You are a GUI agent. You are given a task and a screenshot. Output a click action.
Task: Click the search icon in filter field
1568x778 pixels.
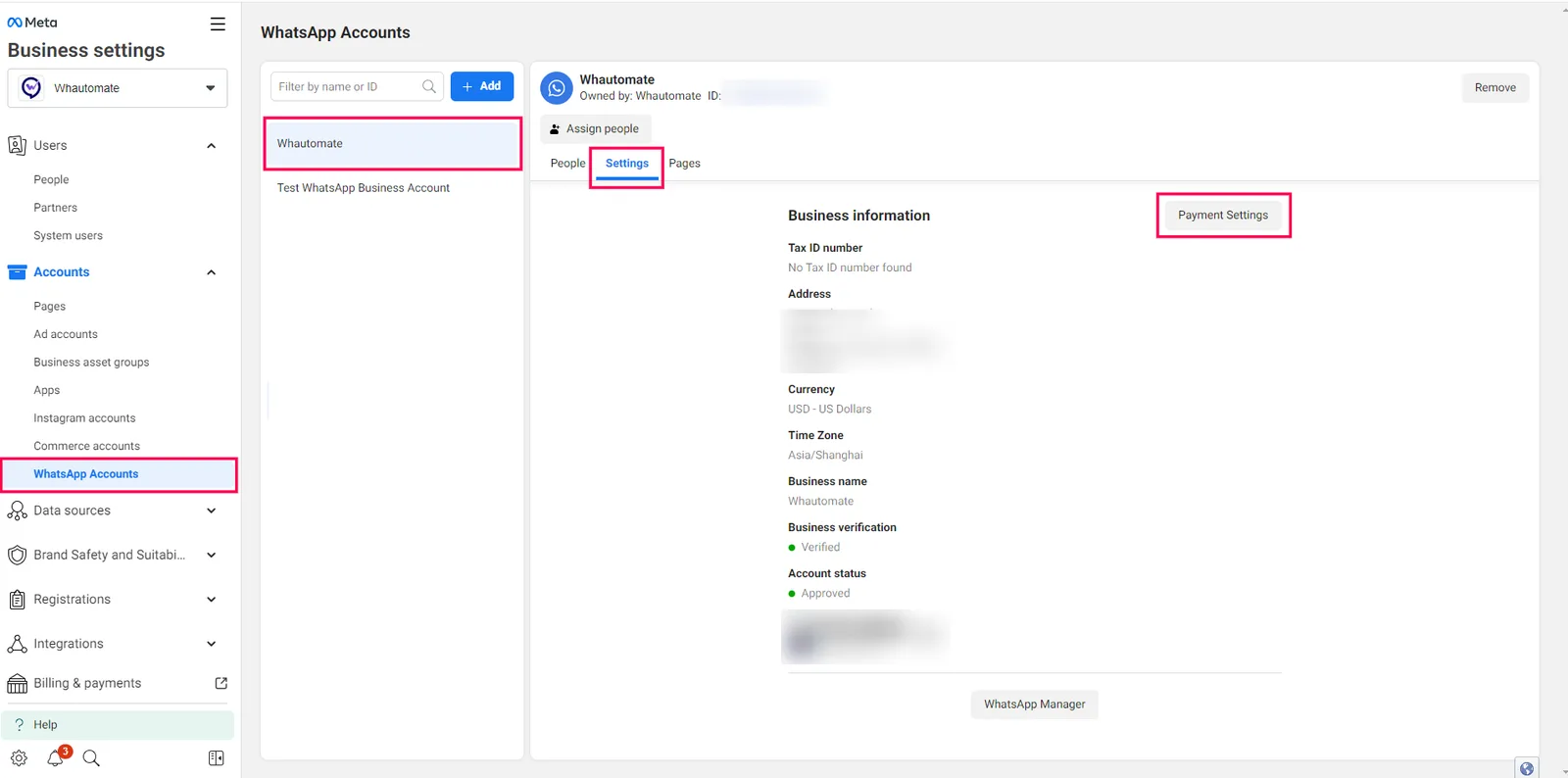[x=429, y=86]
